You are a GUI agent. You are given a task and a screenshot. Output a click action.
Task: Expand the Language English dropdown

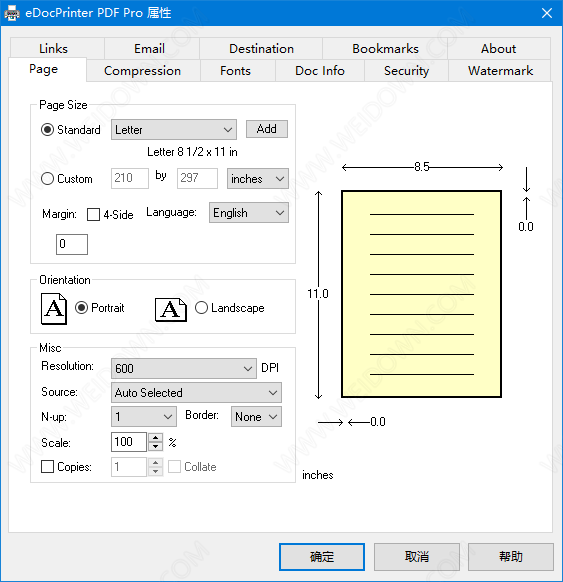tap(249, 213)
